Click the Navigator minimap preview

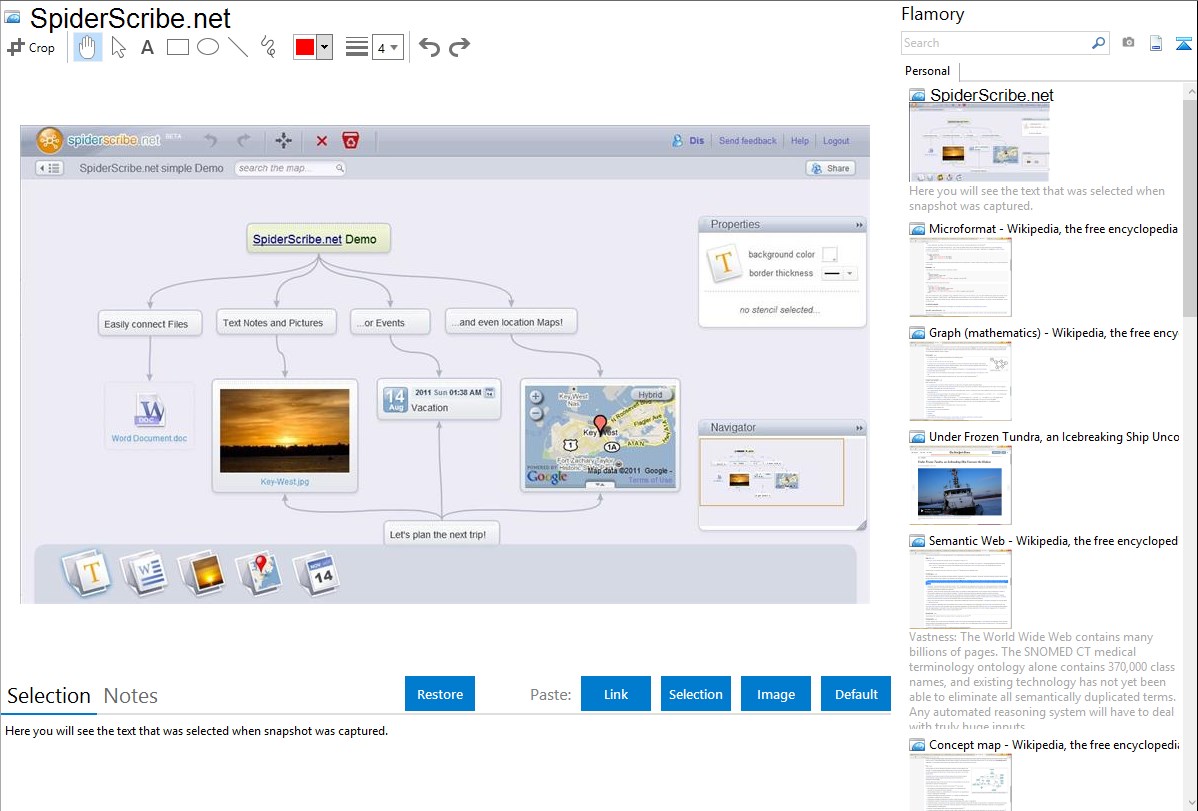tap(772, 472)
